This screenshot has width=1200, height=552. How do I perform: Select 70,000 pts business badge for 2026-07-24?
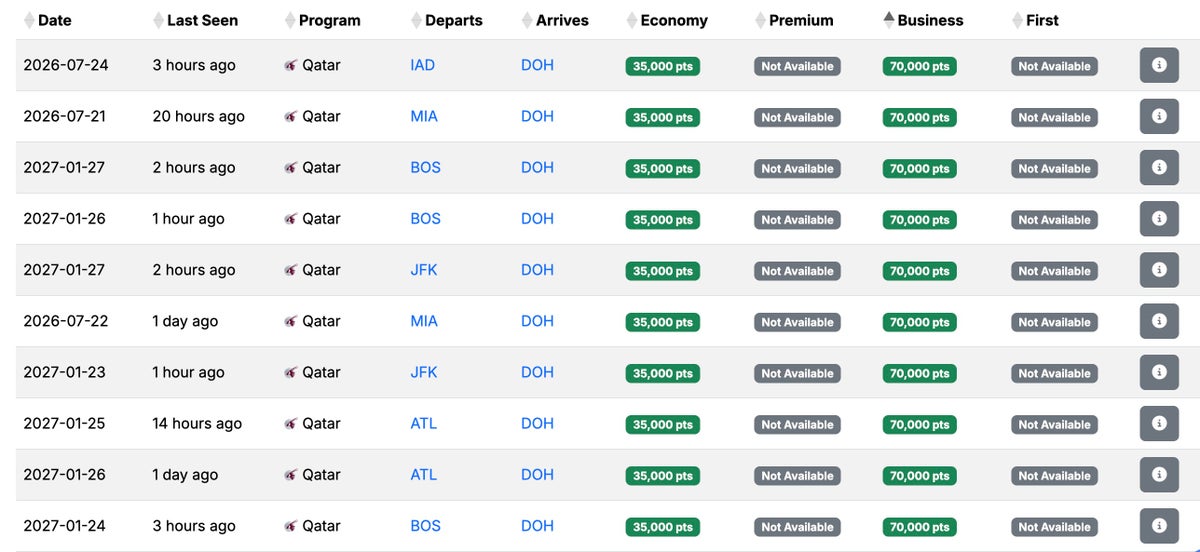pyautogui.click(x=919, y=66)
